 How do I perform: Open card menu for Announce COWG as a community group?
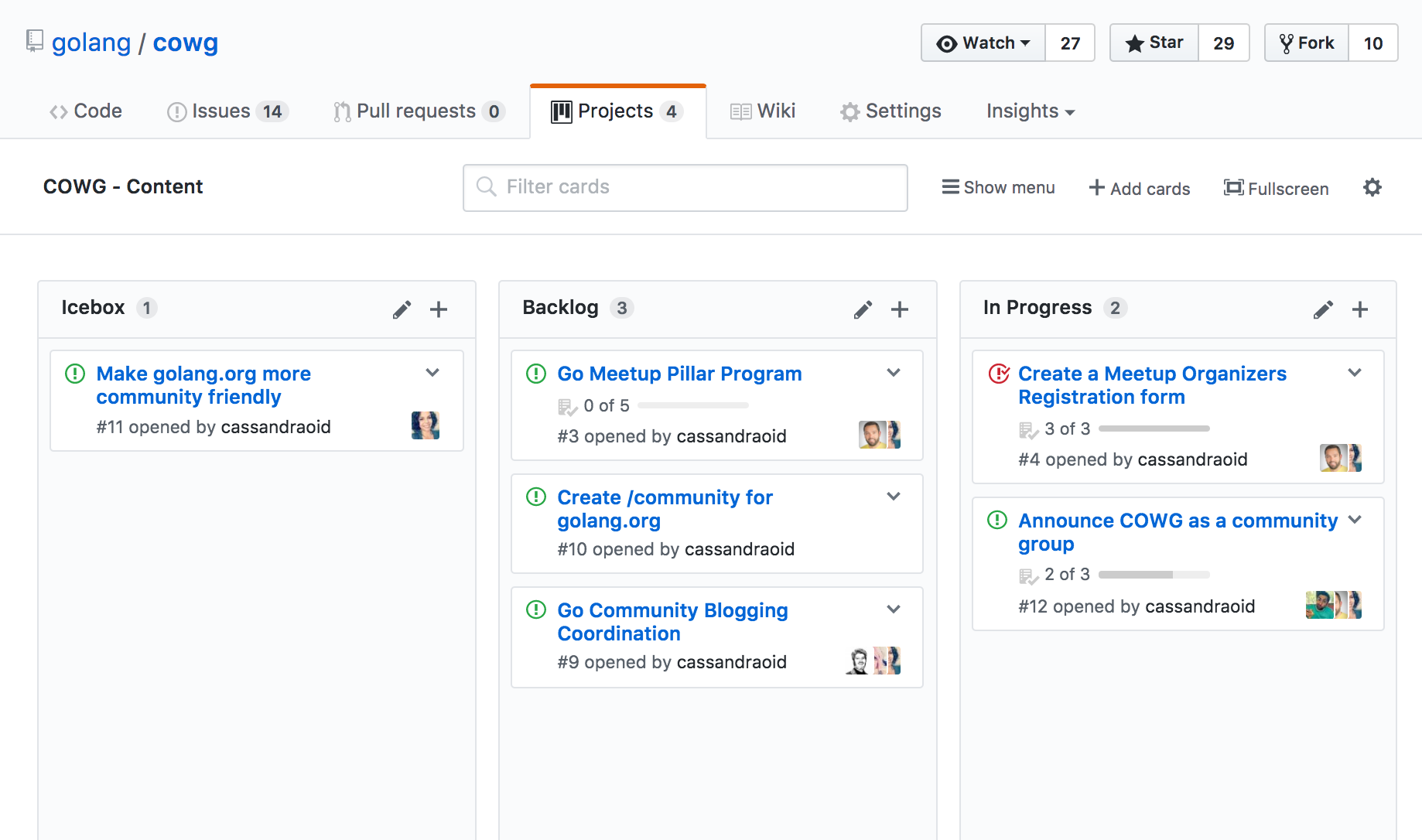[x=1355, y=520]
